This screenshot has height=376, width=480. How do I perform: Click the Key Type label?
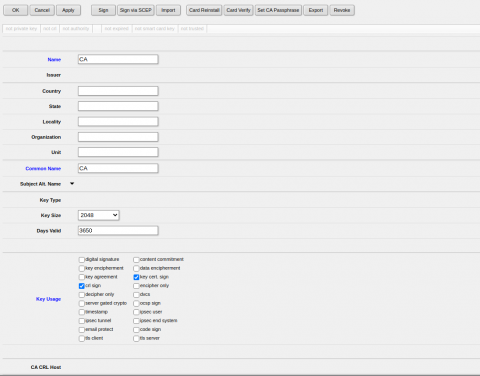(x=50, y=200)
